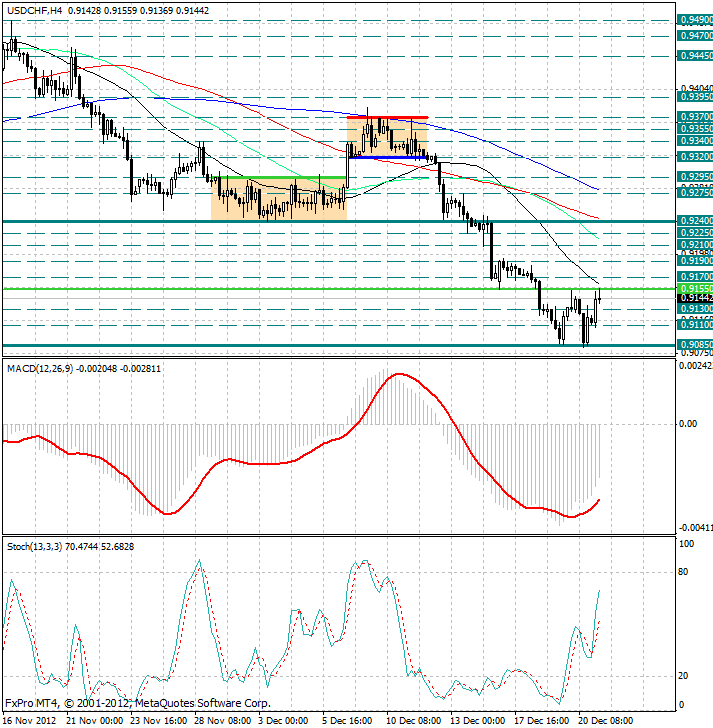Viewport: 713px width, 728px height.
Task: Select the 0.9490 price level label
Action: (695, 20)
